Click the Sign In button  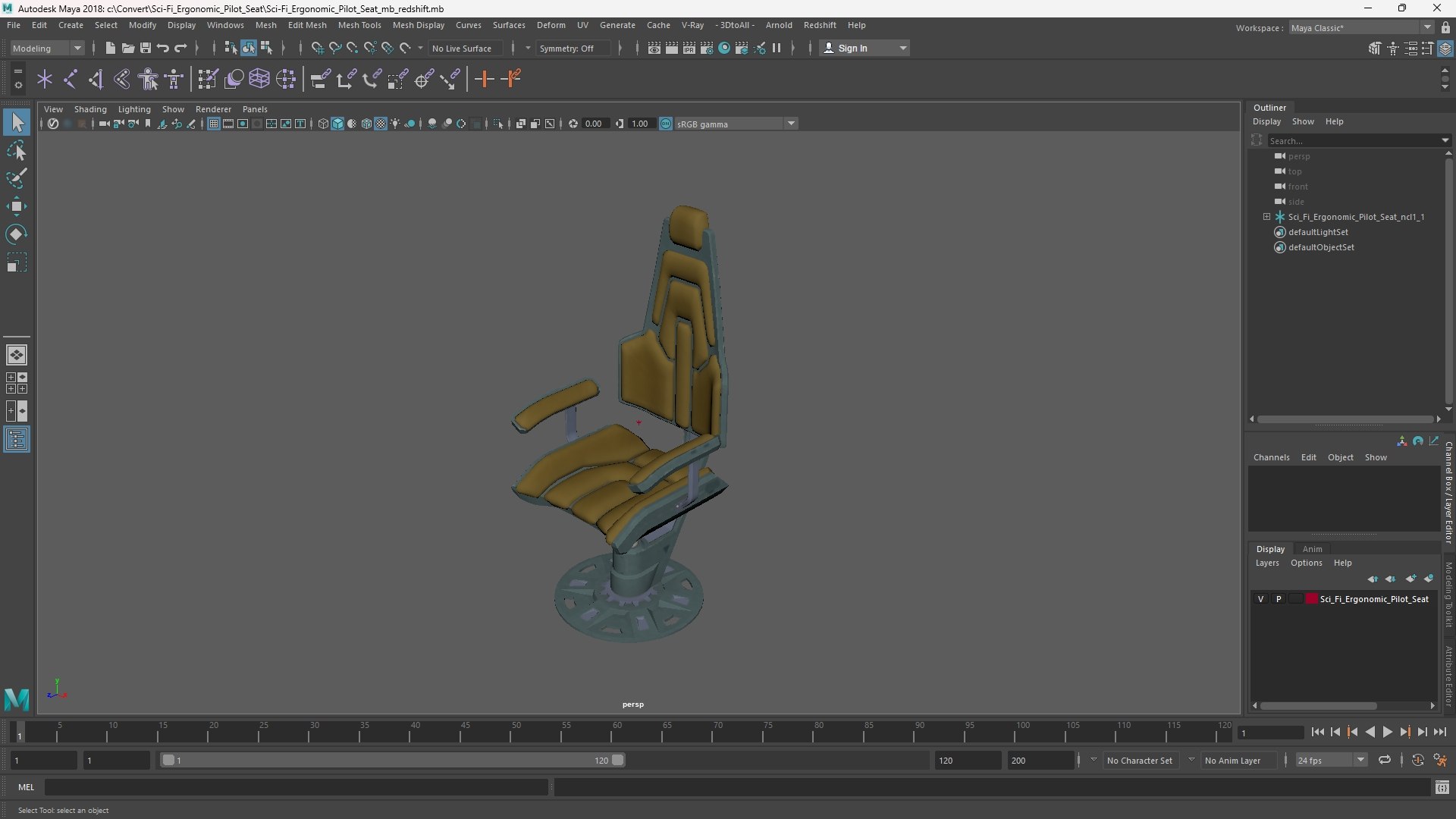pos(864,48)
